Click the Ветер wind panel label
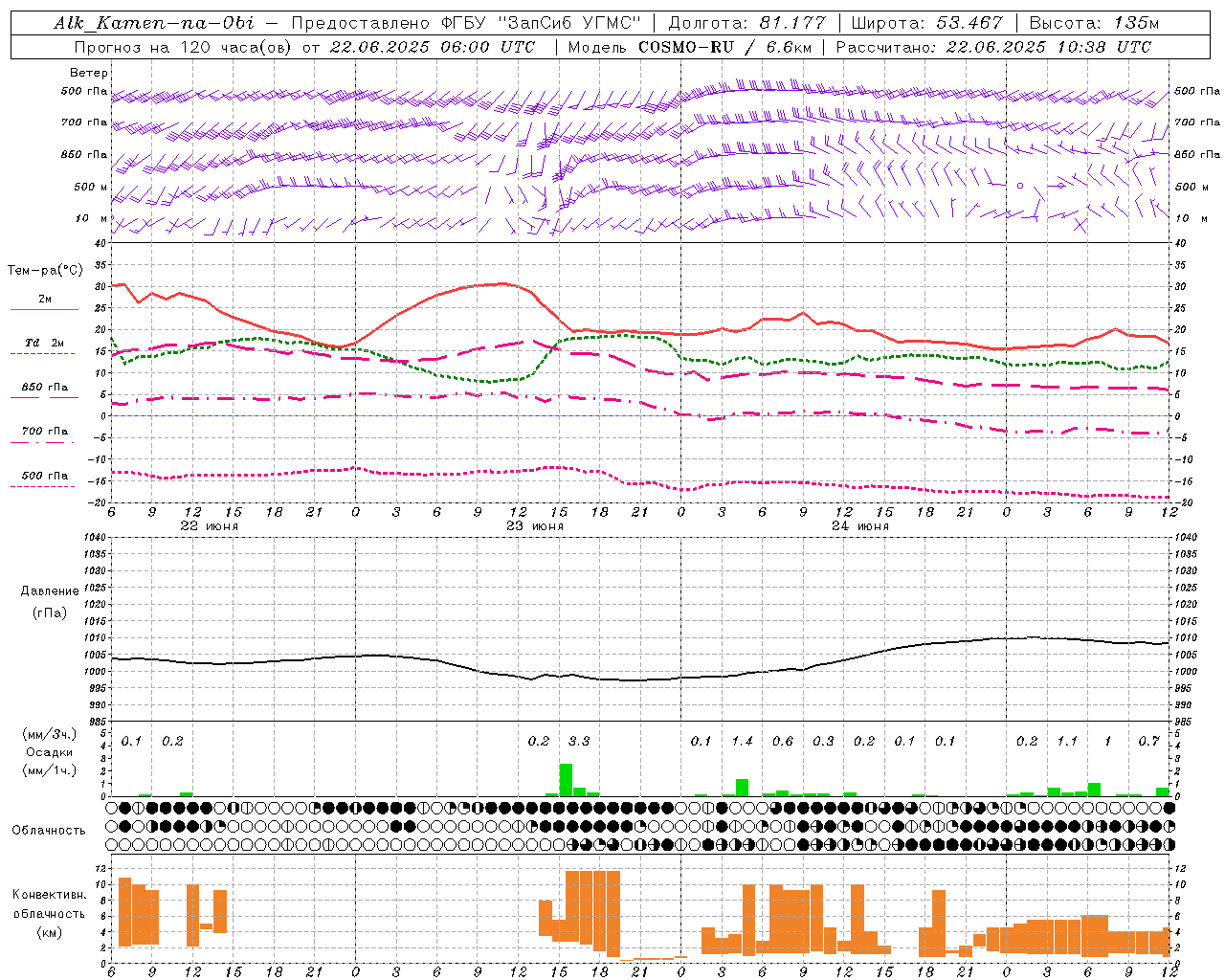 click(89, 73)
